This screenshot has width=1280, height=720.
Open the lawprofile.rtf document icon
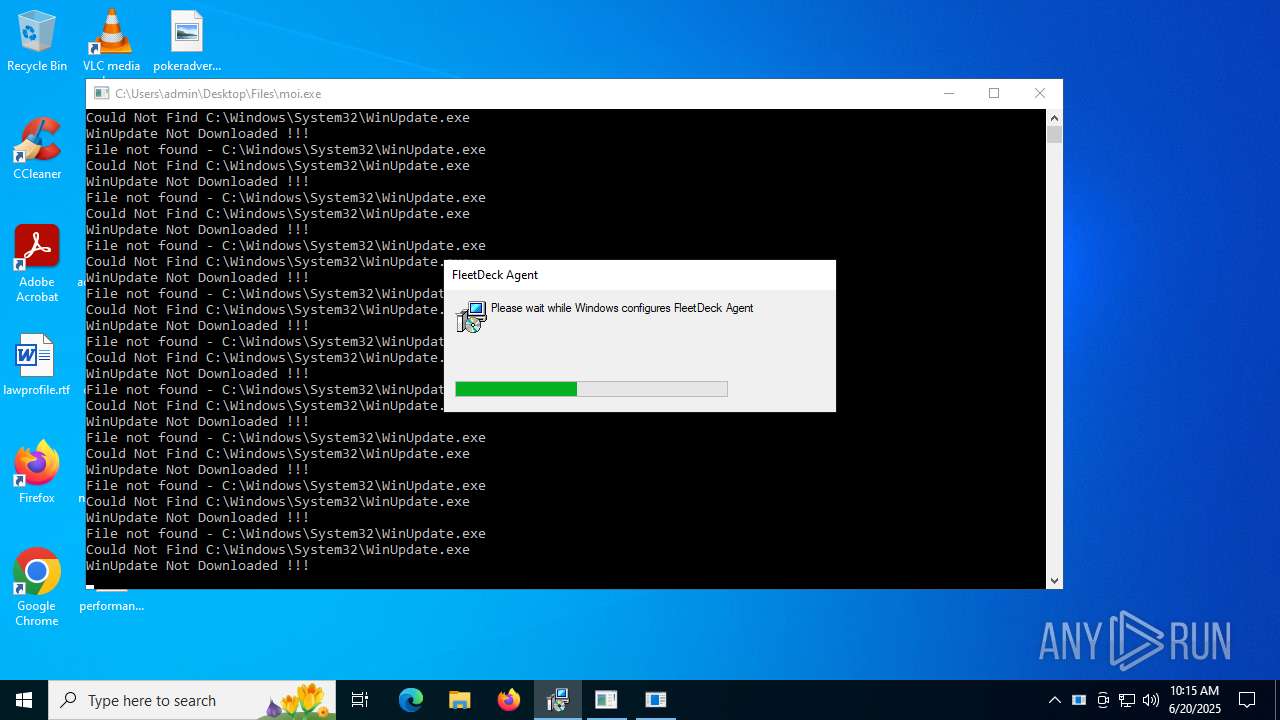[x=37, y=365]
